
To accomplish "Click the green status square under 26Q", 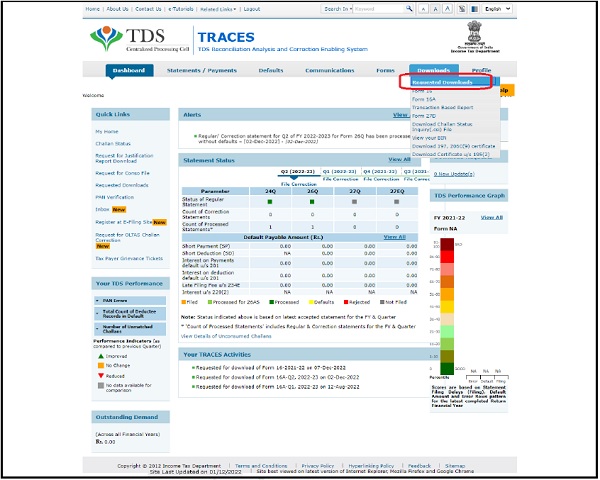I will tap(312, 202).
